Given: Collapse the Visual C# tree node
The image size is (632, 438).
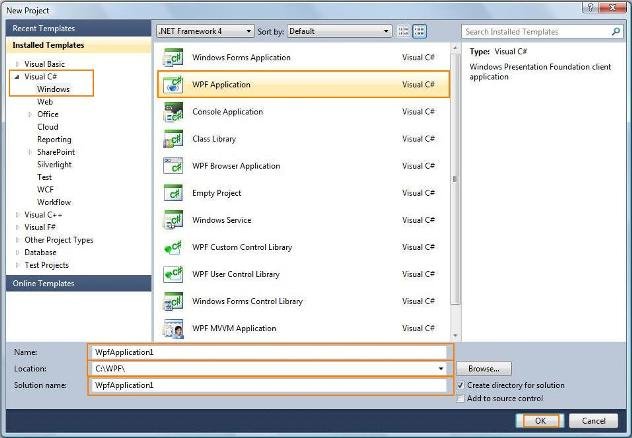Looking at the screenshot, I should point(17,77).
